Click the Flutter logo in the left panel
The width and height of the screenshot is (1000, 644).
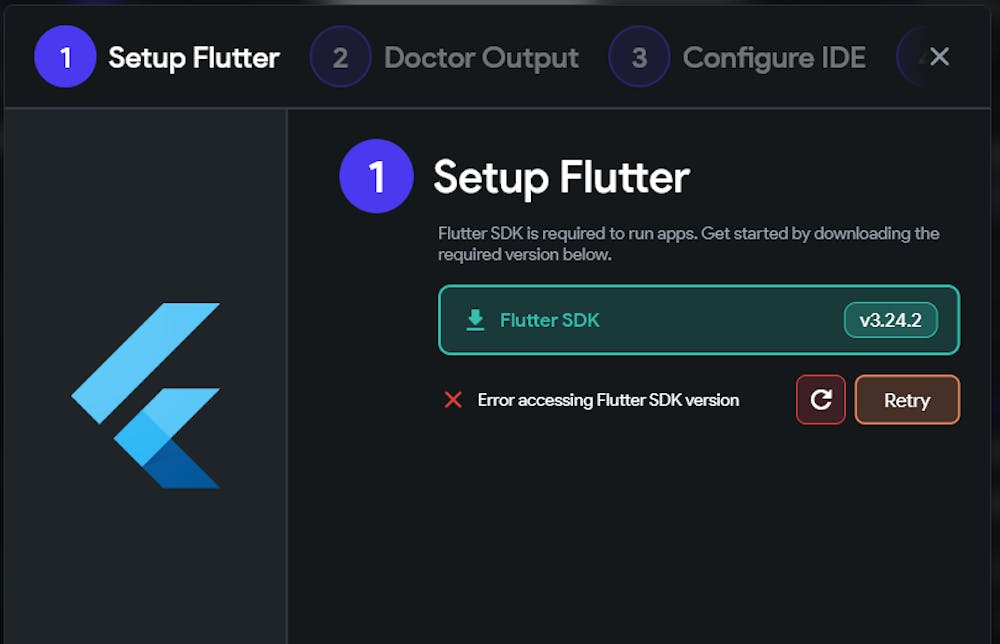coord(146,395)
